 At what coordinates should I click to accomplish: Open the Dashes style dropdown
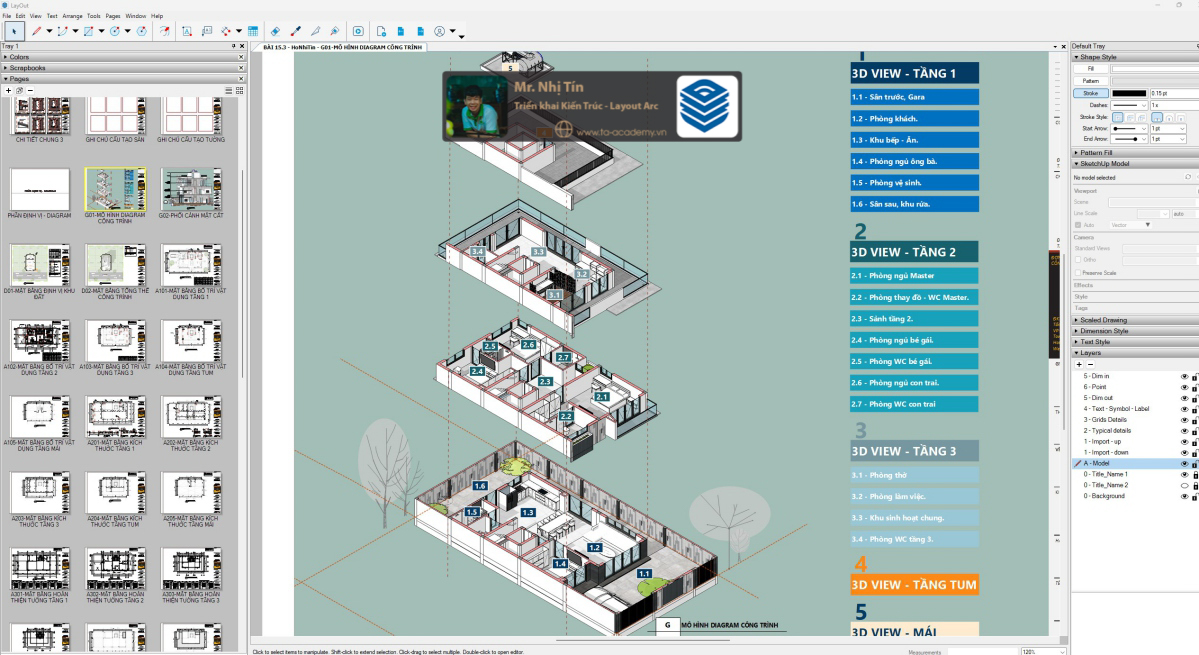pyautogui.click(x=1129, y=105)
